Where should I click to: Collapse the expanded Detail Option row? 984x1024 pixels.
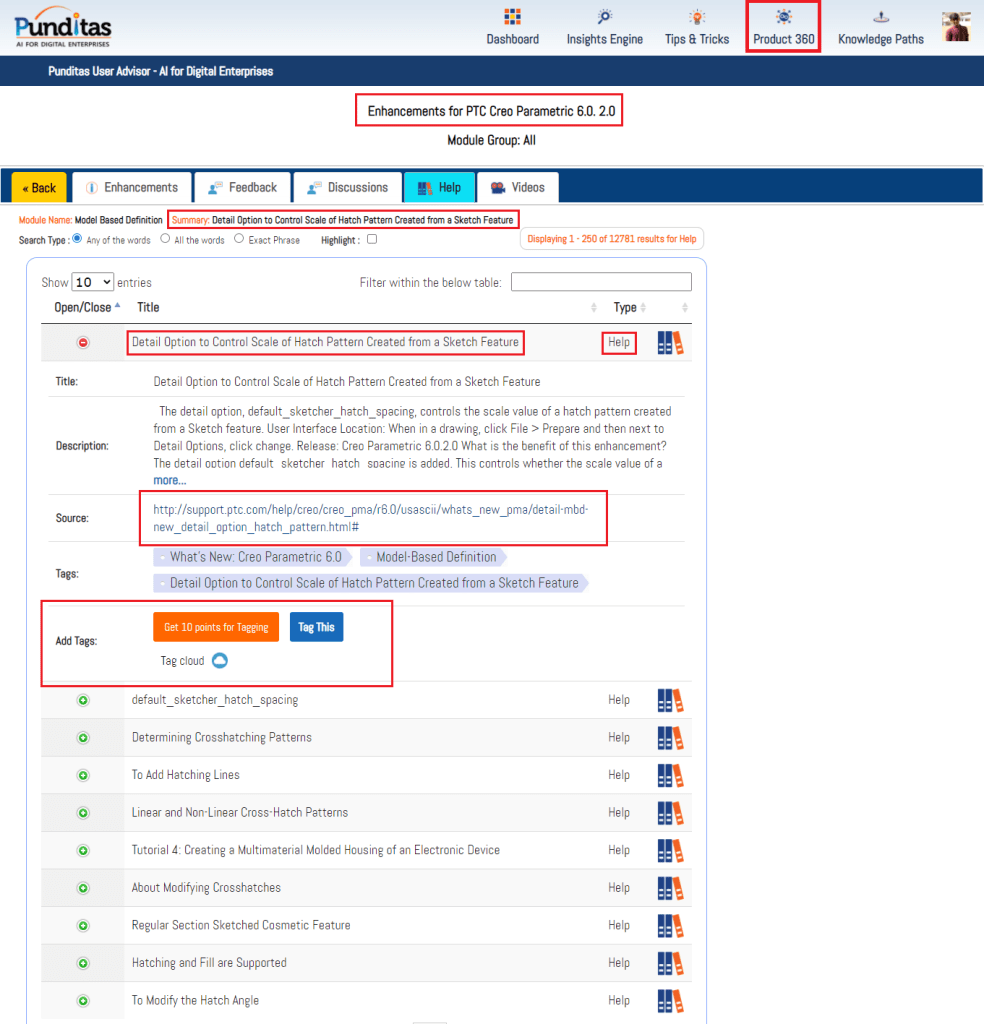(x=83, y=342)
